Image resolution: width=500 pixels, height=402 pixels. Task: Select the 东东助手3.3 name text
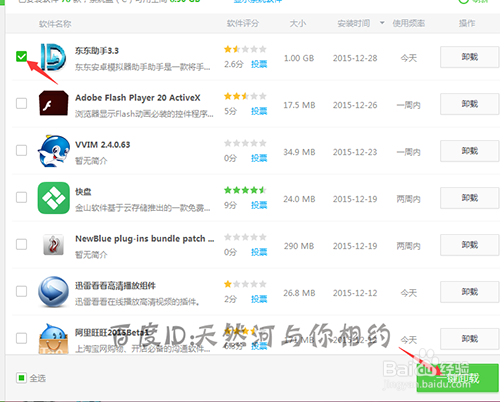click(x=97, y=51)
